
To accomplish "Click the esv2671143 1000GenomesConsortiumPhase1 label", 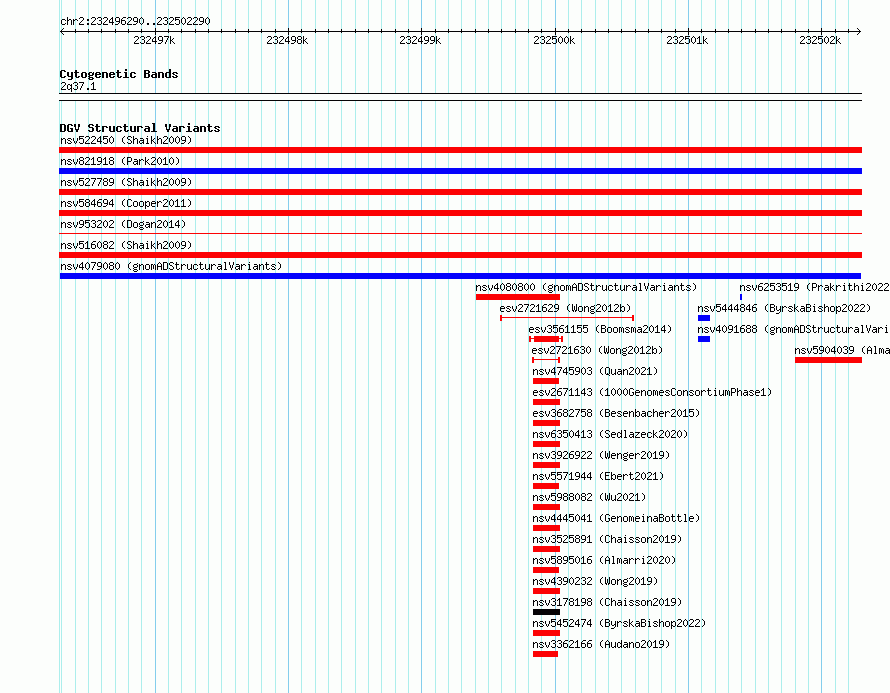I will coord(652,392).
